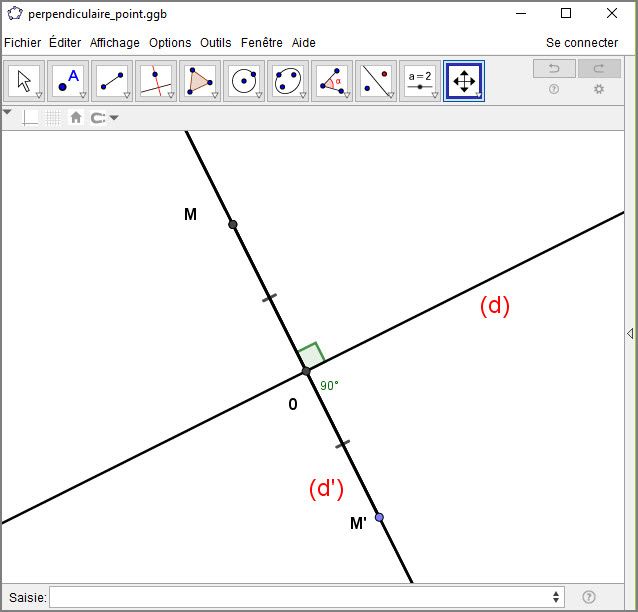The height and width of the screenshot is (612, 638).
Task: Select the New Point tool
Action: [68, 81]
